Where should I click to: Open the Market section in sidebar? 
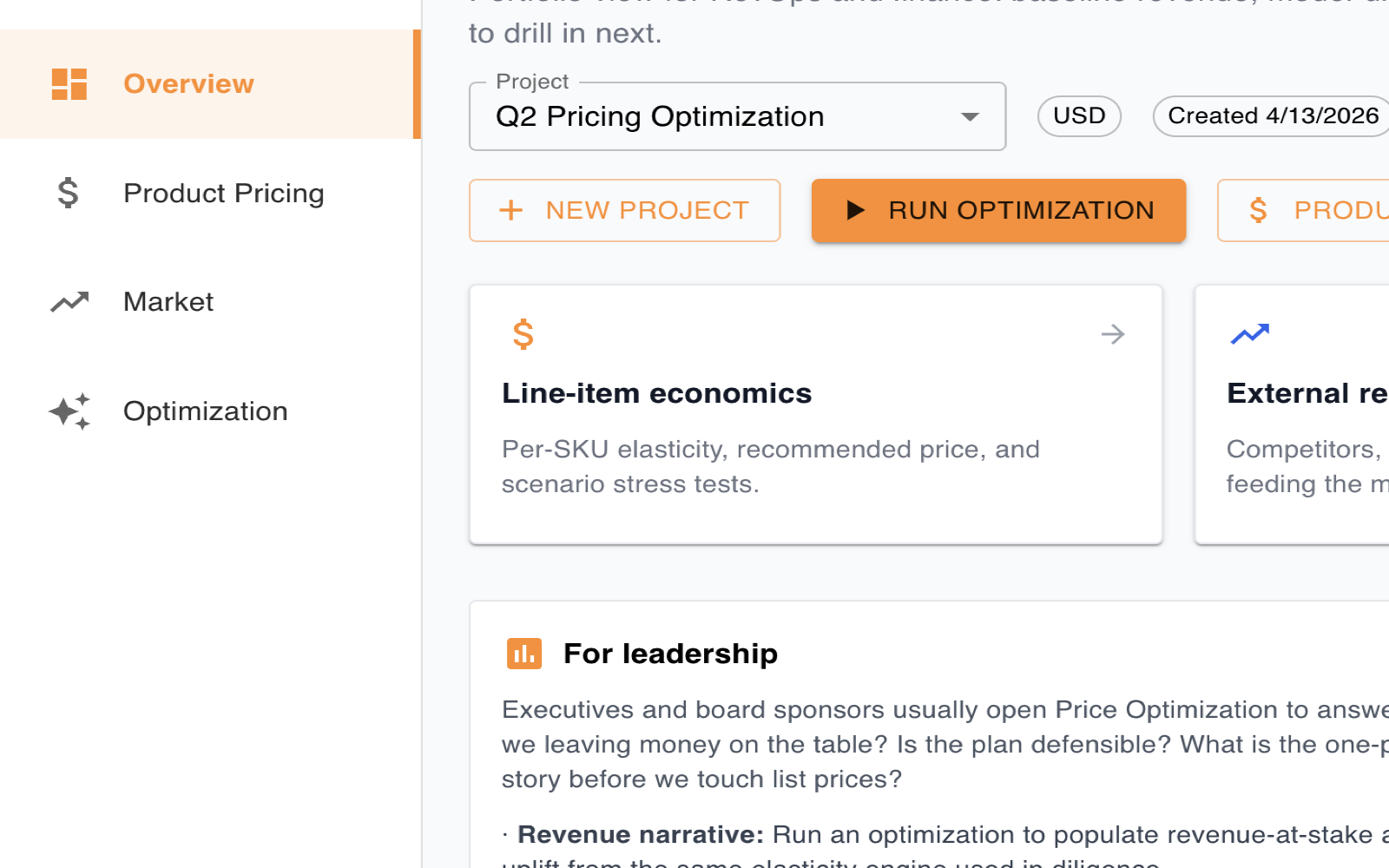pyautogui.click(x=208, y=301)
